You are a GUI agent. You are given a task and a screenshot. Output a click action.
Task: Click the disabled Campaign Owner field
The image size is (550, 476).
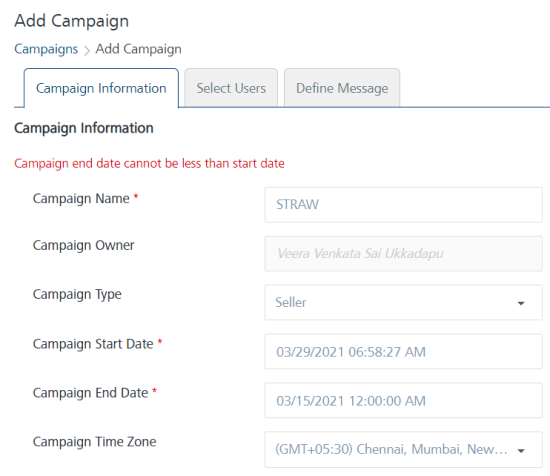coord(403,254)
